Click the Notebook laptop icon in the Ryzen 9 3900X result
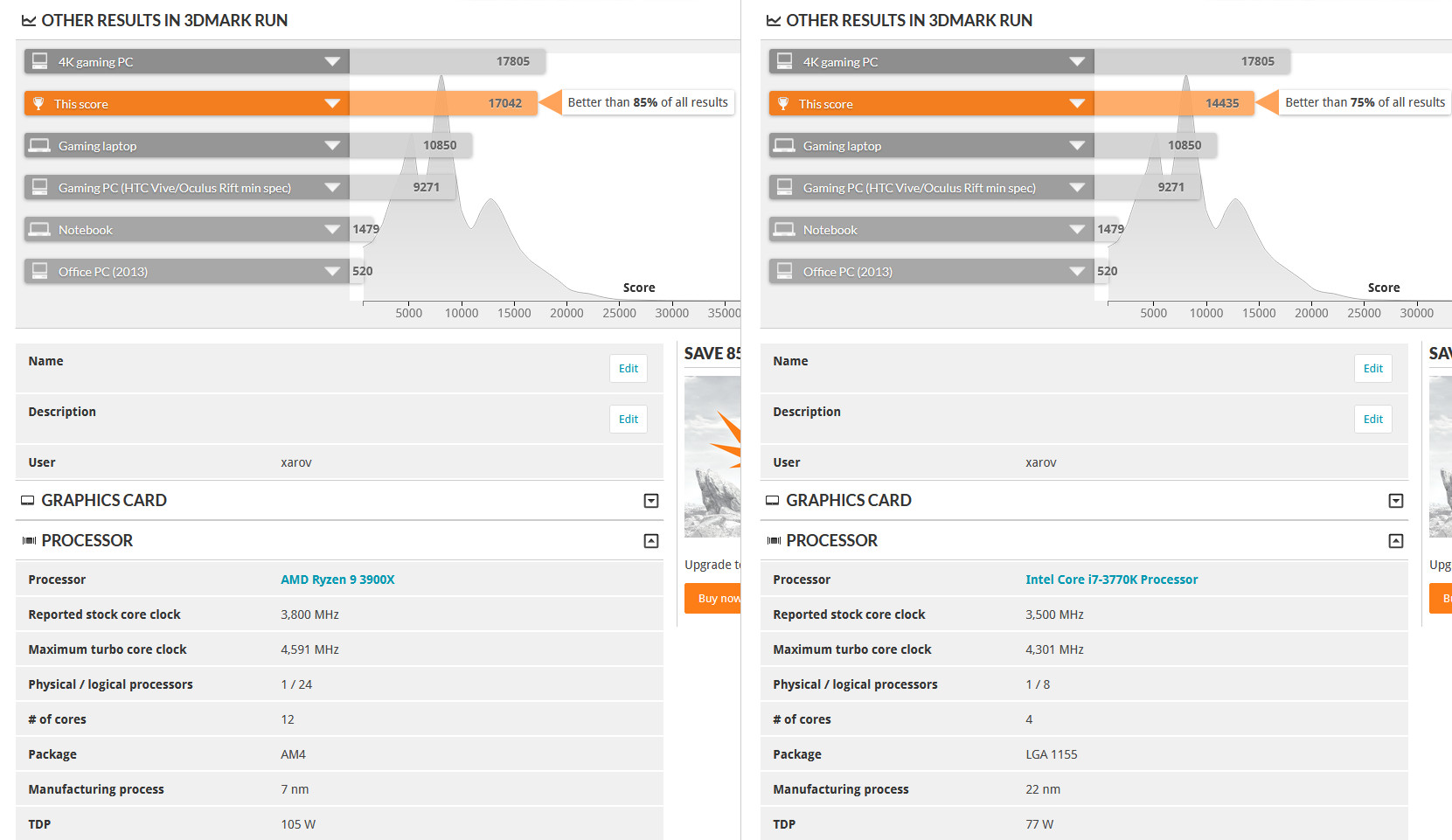Viewport: 1452px width, 840px height. click(39, 230)
